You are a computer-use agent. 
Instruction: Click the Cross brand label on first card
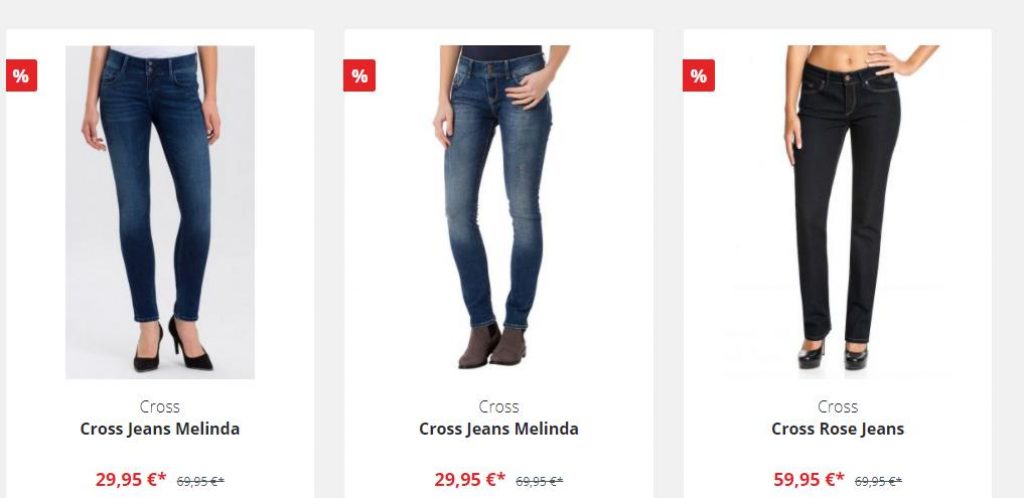160,407
